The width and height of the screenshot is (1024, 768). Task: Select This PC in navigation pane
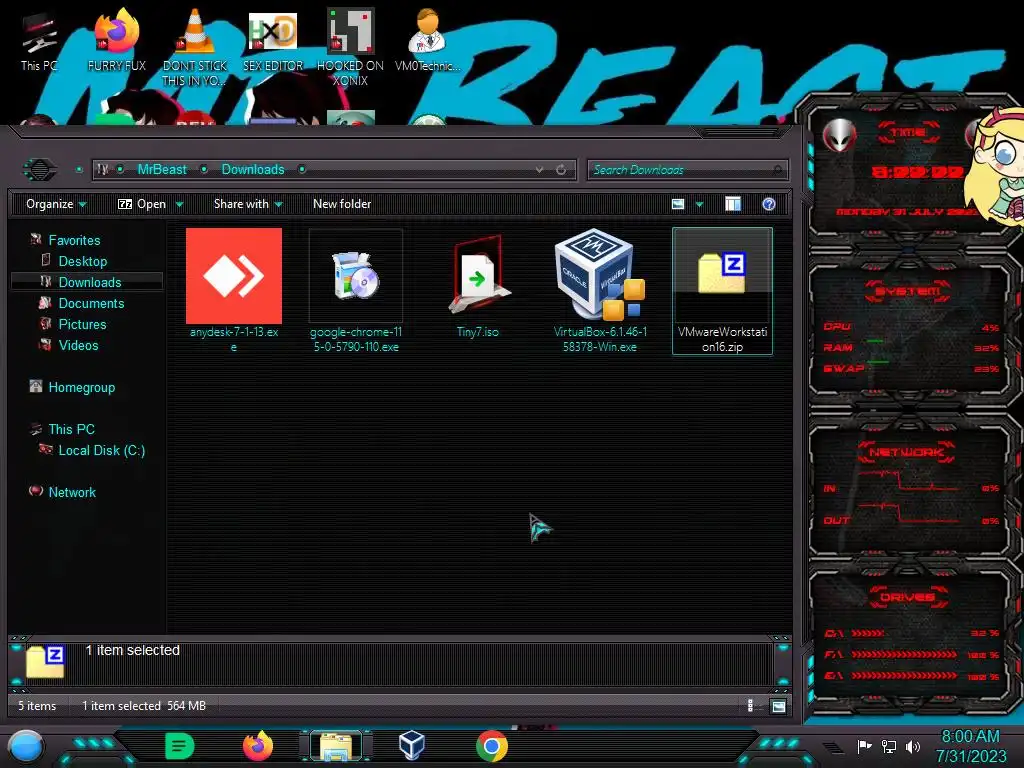(71, 429)
